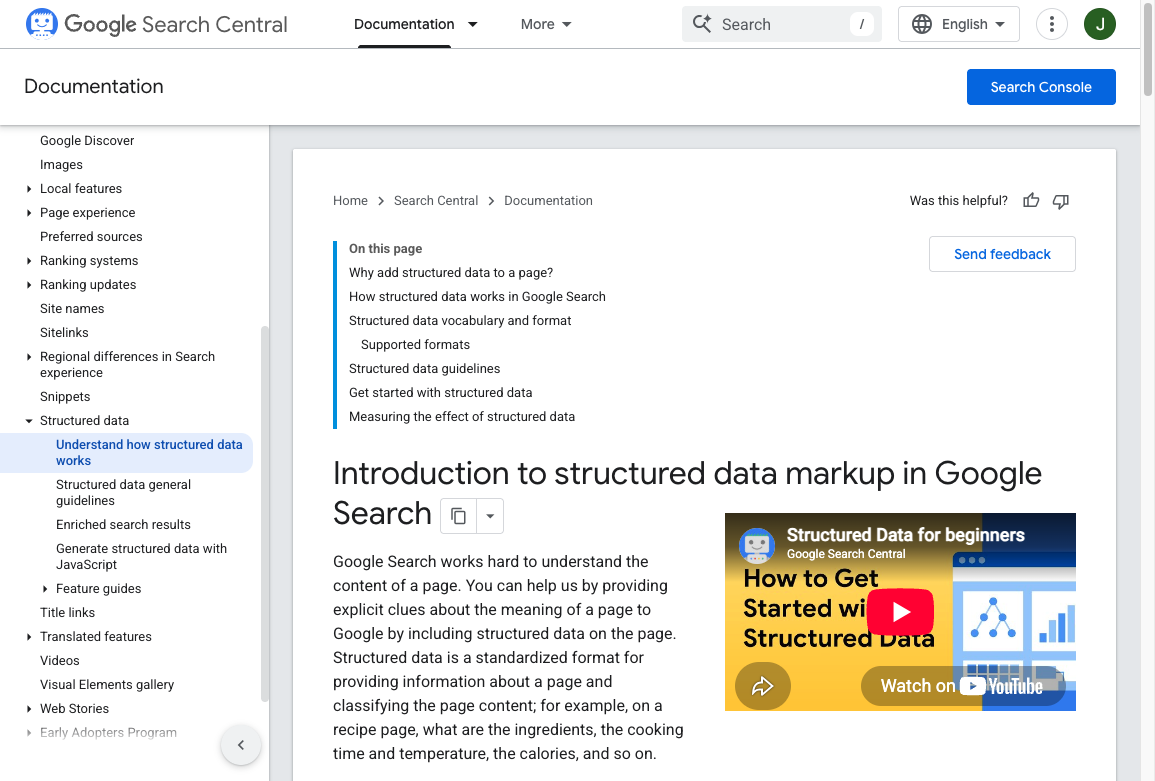Image resolution: width=1155 pixels, height=781 pixels.
Task: Click the globe language icon
Action: [x=921, y=24]
